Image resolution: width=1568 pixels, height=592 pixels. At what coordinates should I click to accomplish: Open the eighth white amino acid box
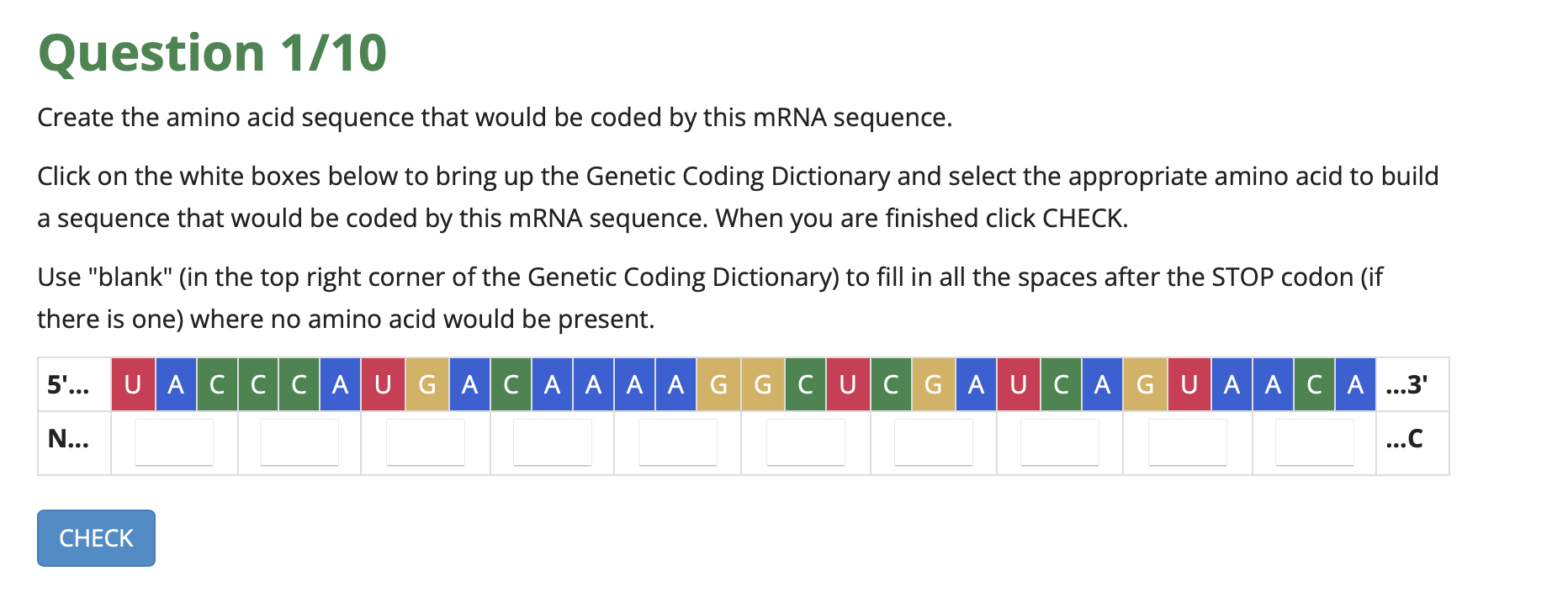tap(1059, 441)
